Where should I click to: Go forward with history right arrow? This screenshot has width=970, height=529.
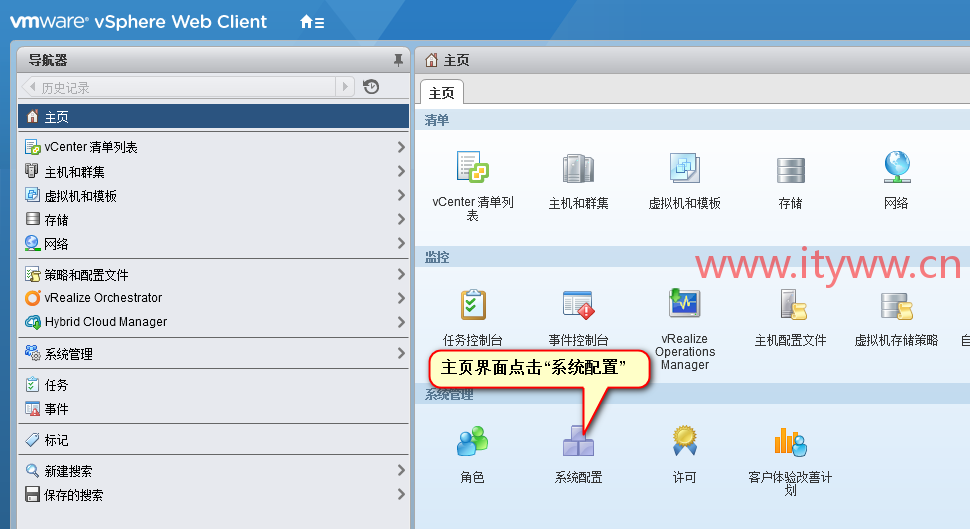pyautogui.click(x=345, y=87)
